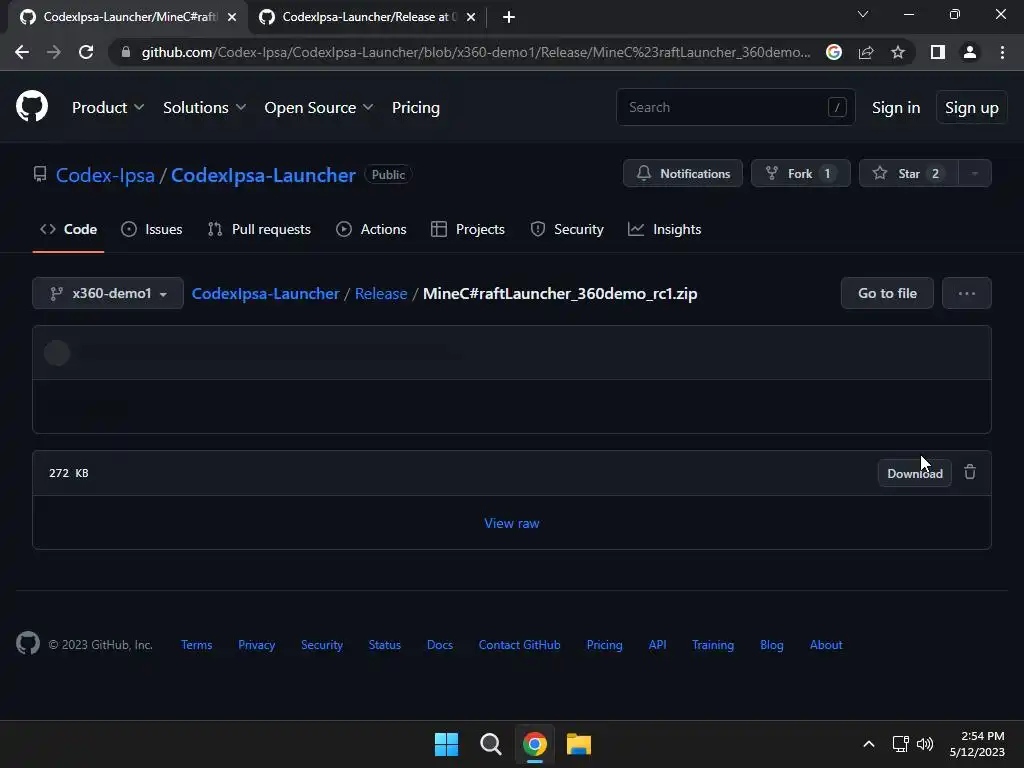Open the GitHub home logo
The image size is (1024, 768).
31,107
